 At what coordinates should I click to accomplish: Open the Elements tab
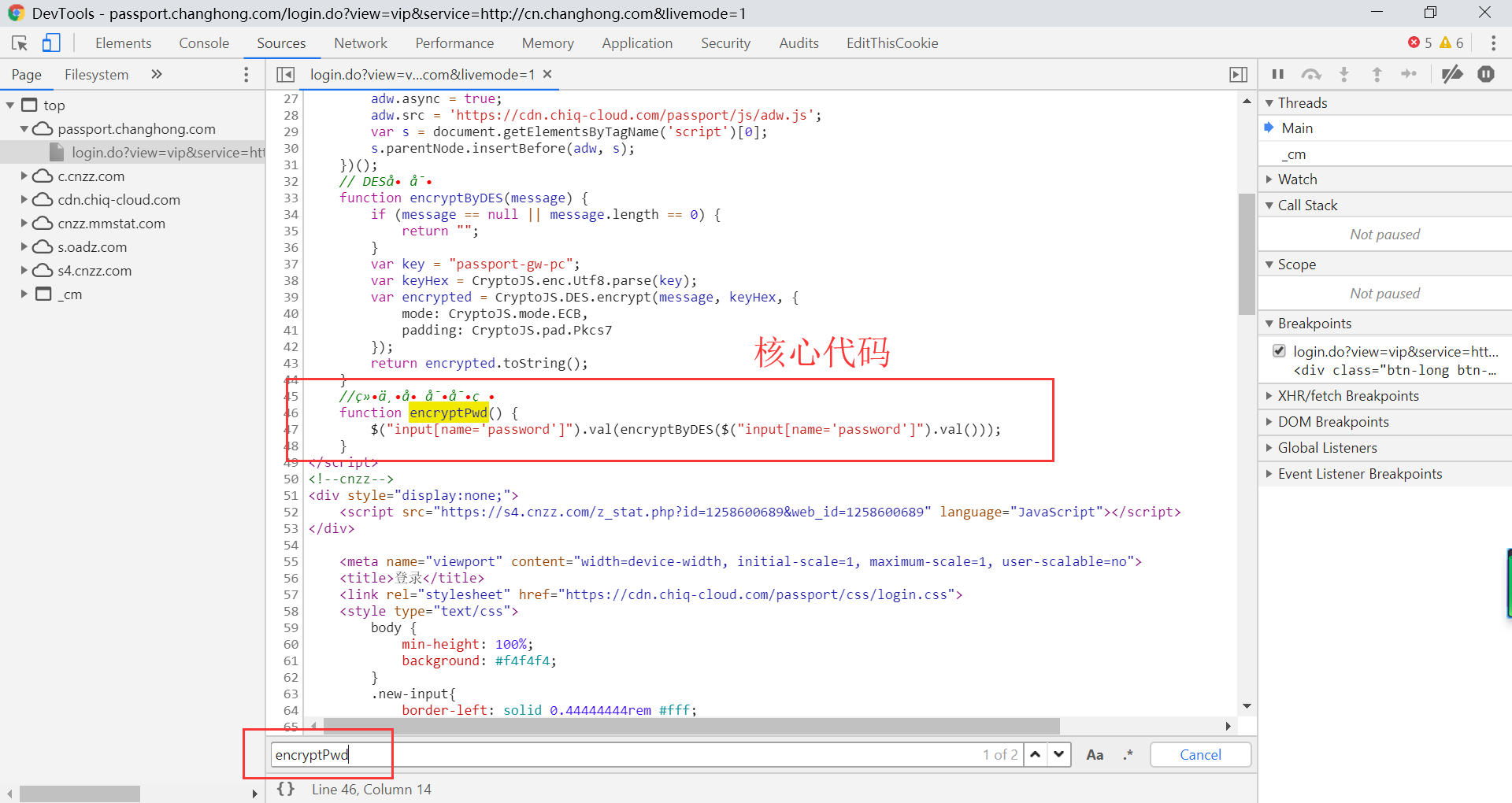point(124,43)
